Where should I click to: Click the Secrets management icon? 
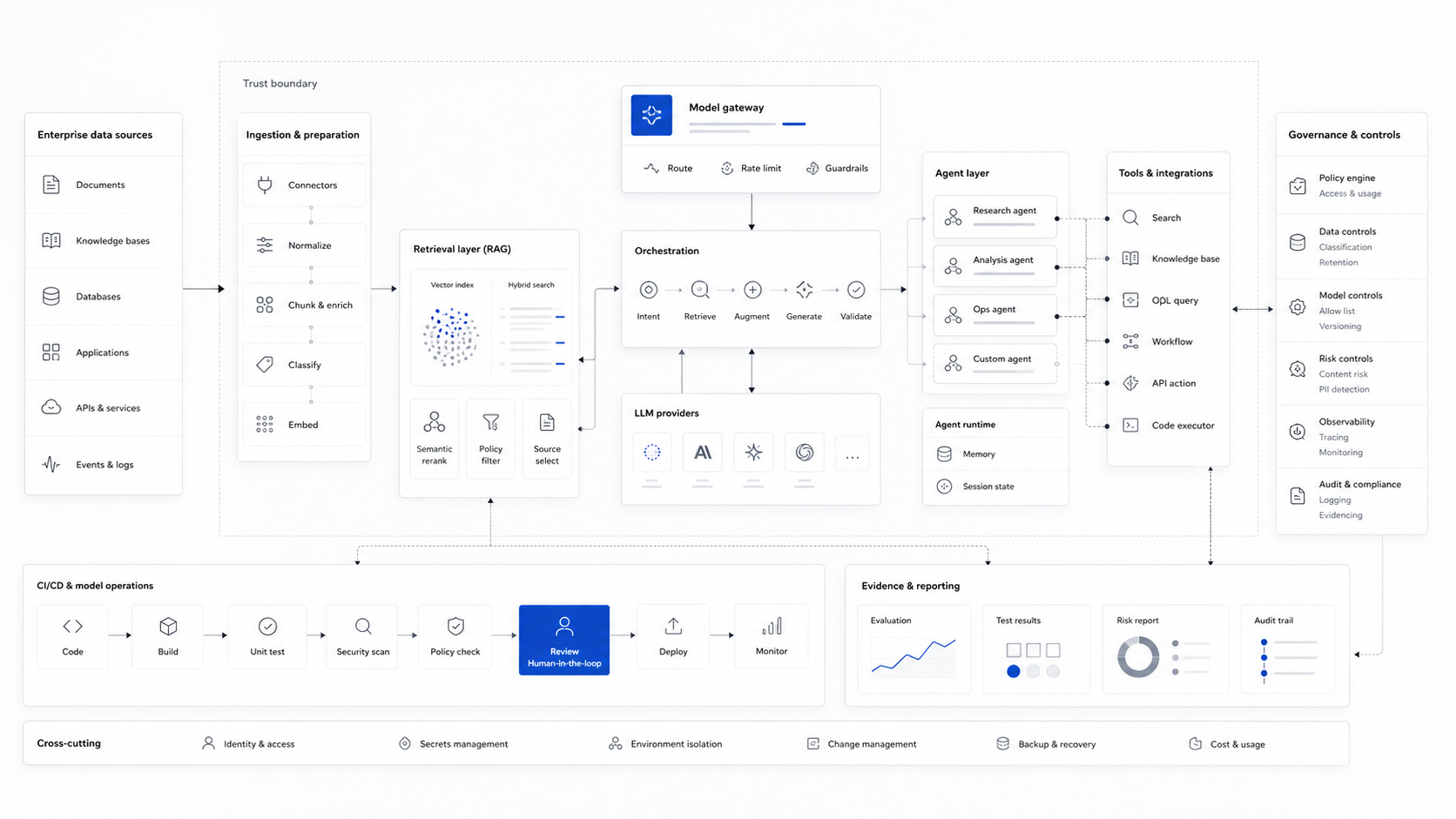pos(405,744)
